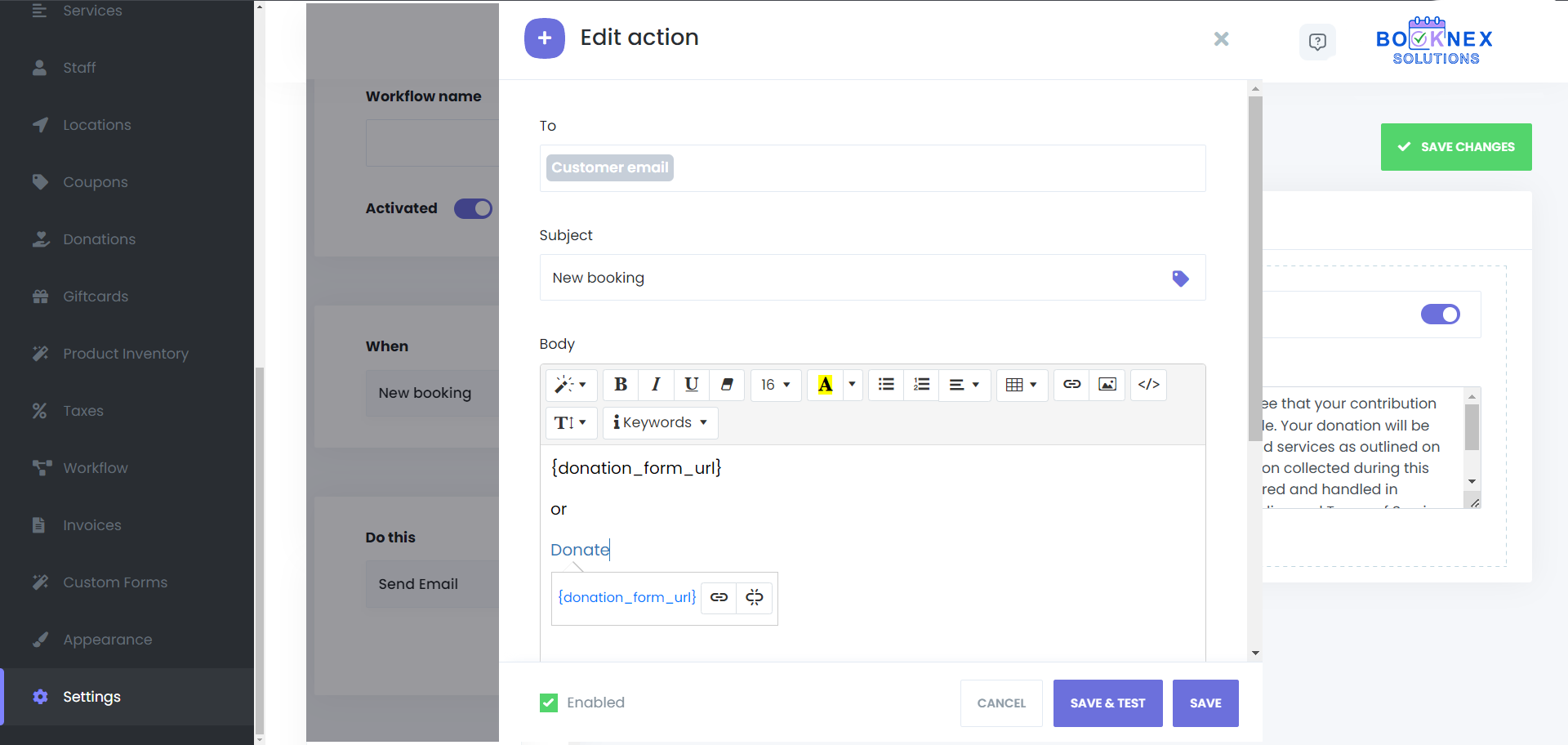Screen dimensions: 1568x745
Task: Click the unlink icon in link popup
Action: click(x=755, y=598)
